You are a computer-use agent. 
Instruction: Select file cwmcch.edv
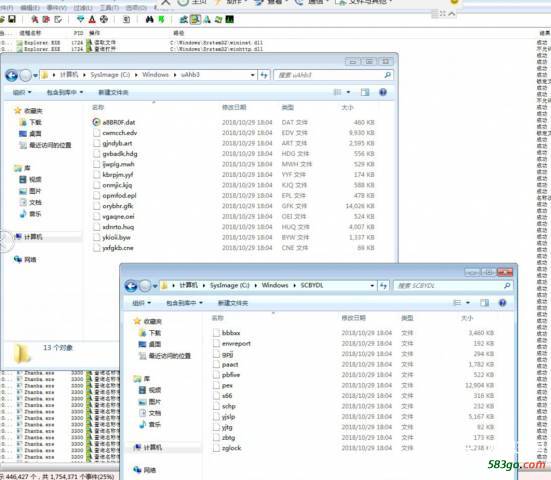[119, 133]
